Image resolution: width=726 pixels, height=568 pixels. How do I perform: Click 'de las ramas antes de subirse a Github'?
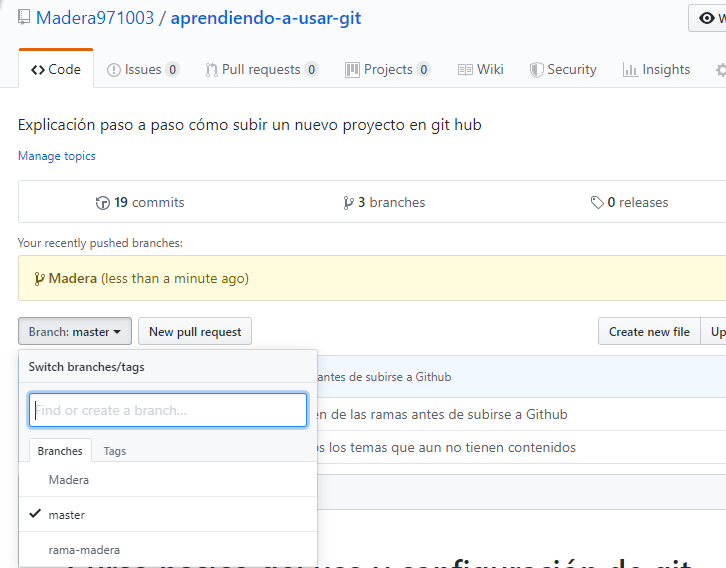449,414
